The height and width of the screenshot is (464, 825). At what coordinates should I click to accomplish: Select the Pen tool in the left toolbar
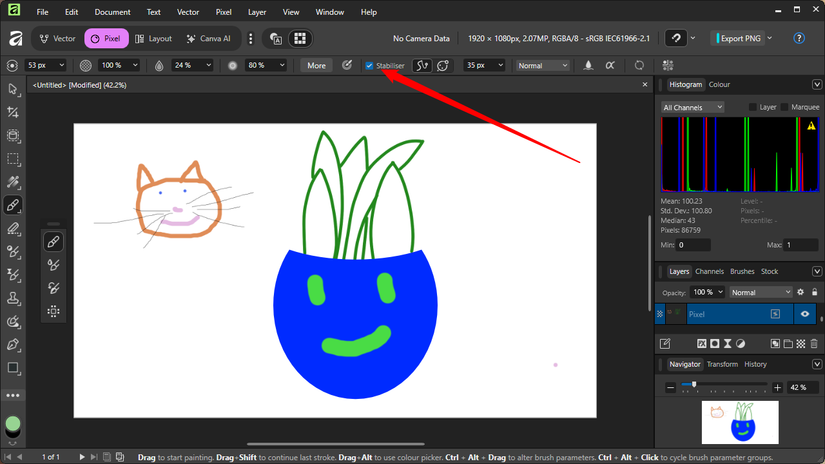13,344
